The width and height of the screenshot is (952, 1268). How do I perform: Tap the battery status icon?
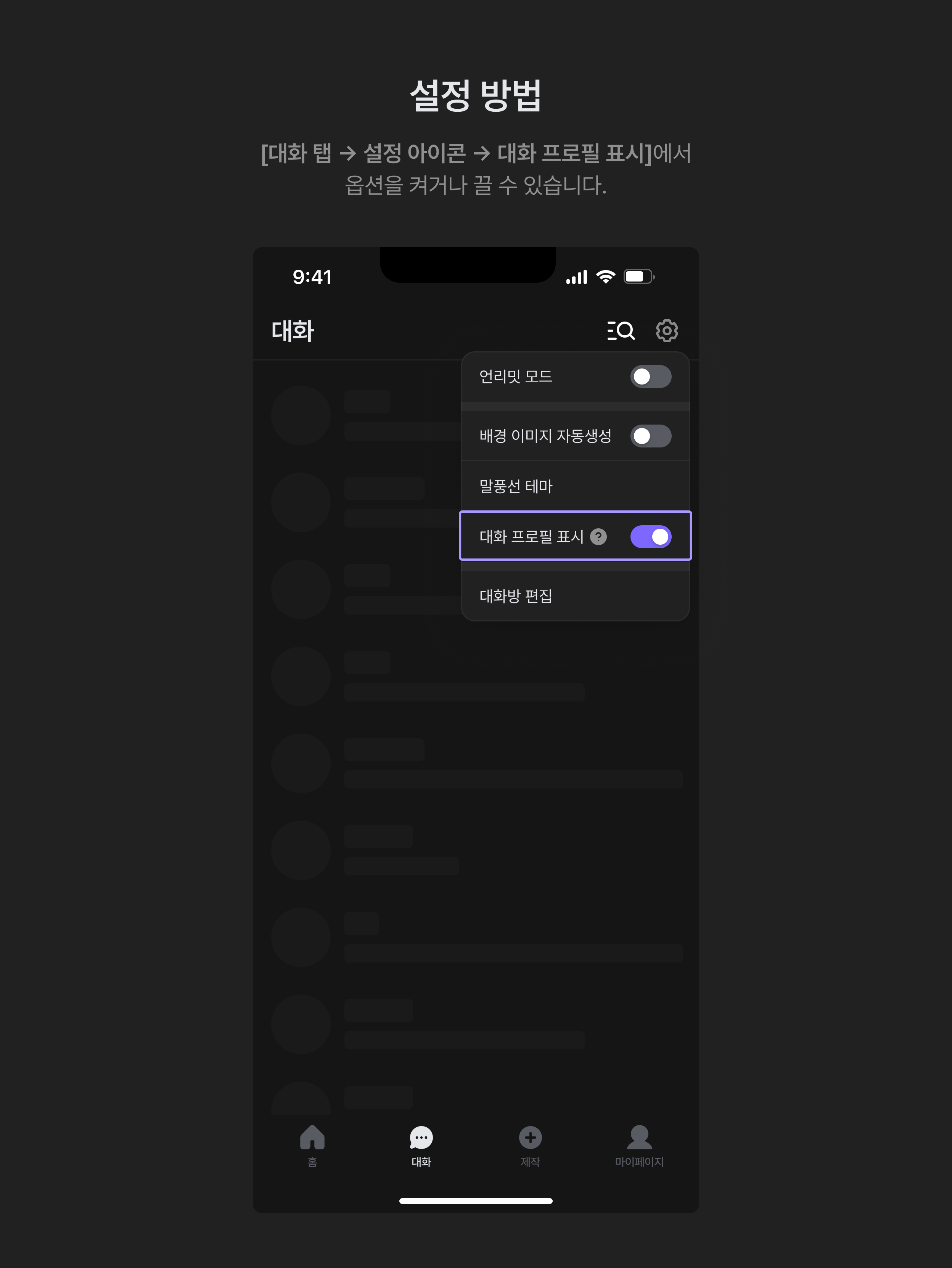[x=639, y=277]
